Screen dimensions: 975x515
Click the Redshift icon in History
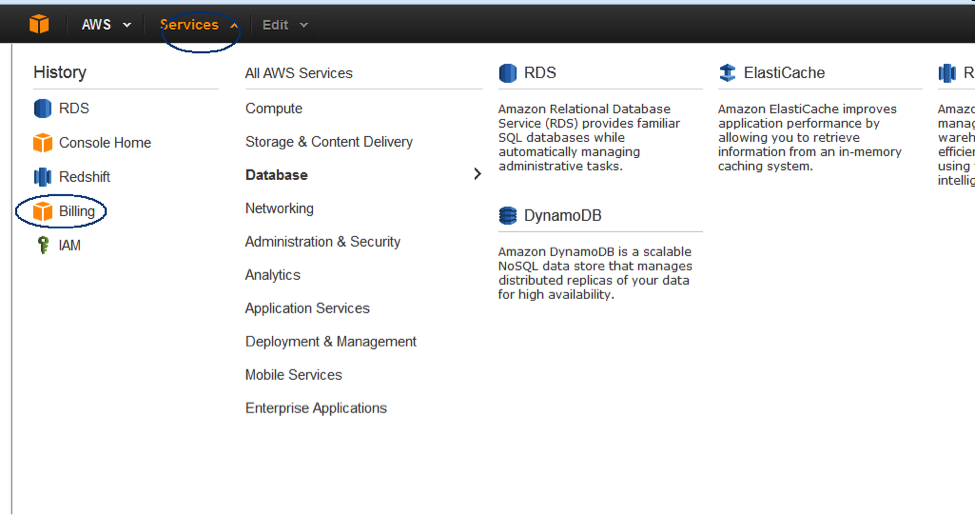point(42,177)
